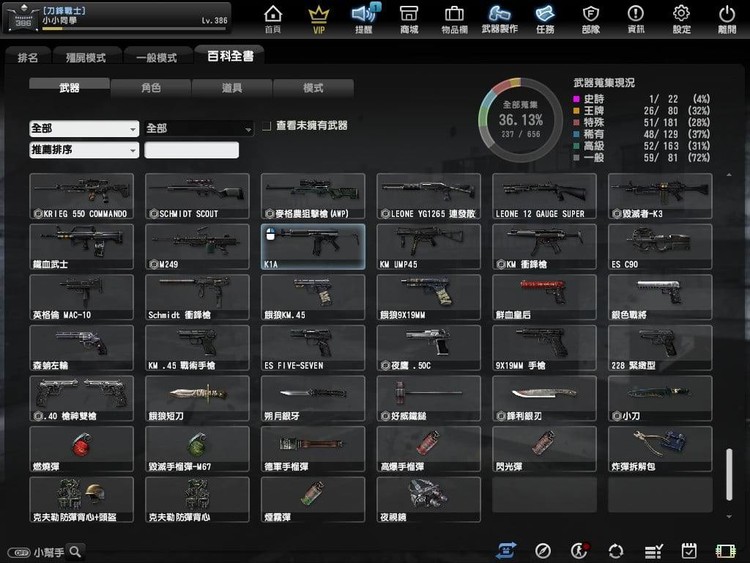Open the 設定 settings gear icon
Screen dimensions: 750x563
(x=681, y=19)
